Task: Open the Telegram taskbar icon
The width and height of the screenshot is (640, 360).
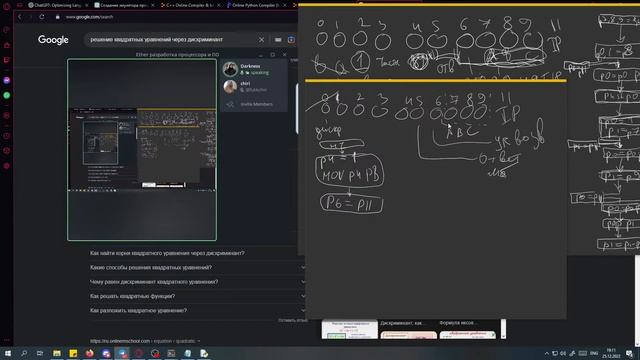Action: click(x=122, y=353)
